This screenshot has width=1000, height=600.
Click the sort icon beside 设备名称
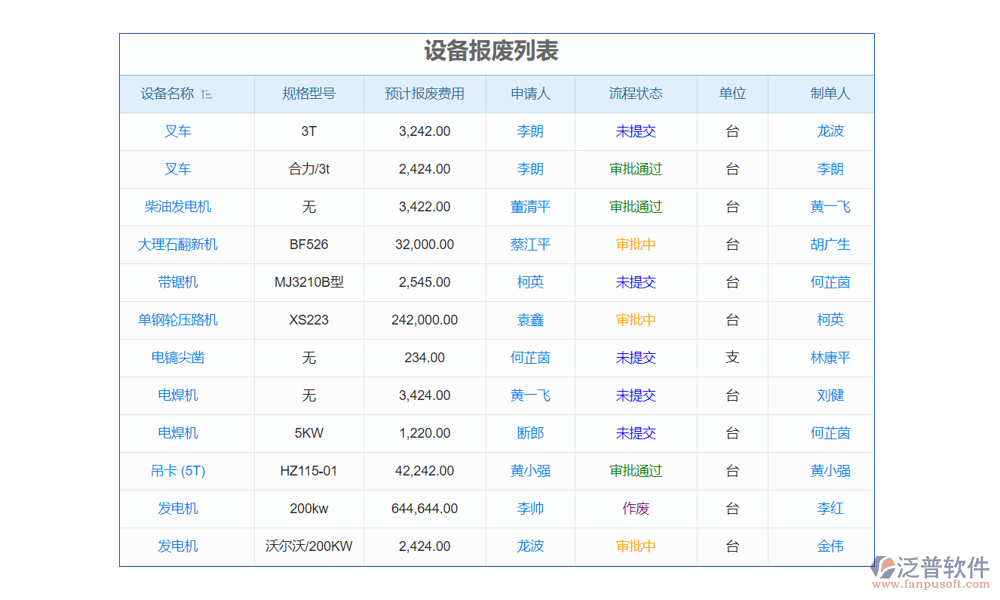(206, 94)
